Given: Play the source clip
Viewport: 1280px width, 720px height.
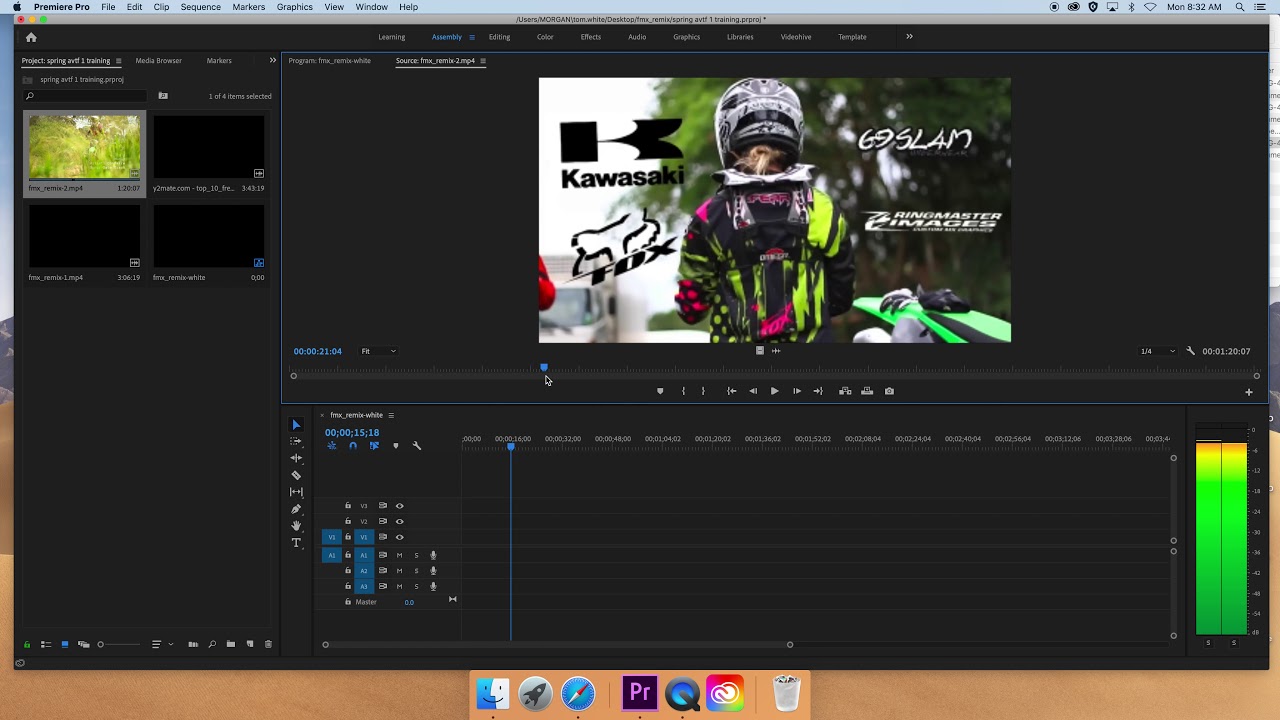Looking at the screenshot, I should pos(774,391).
